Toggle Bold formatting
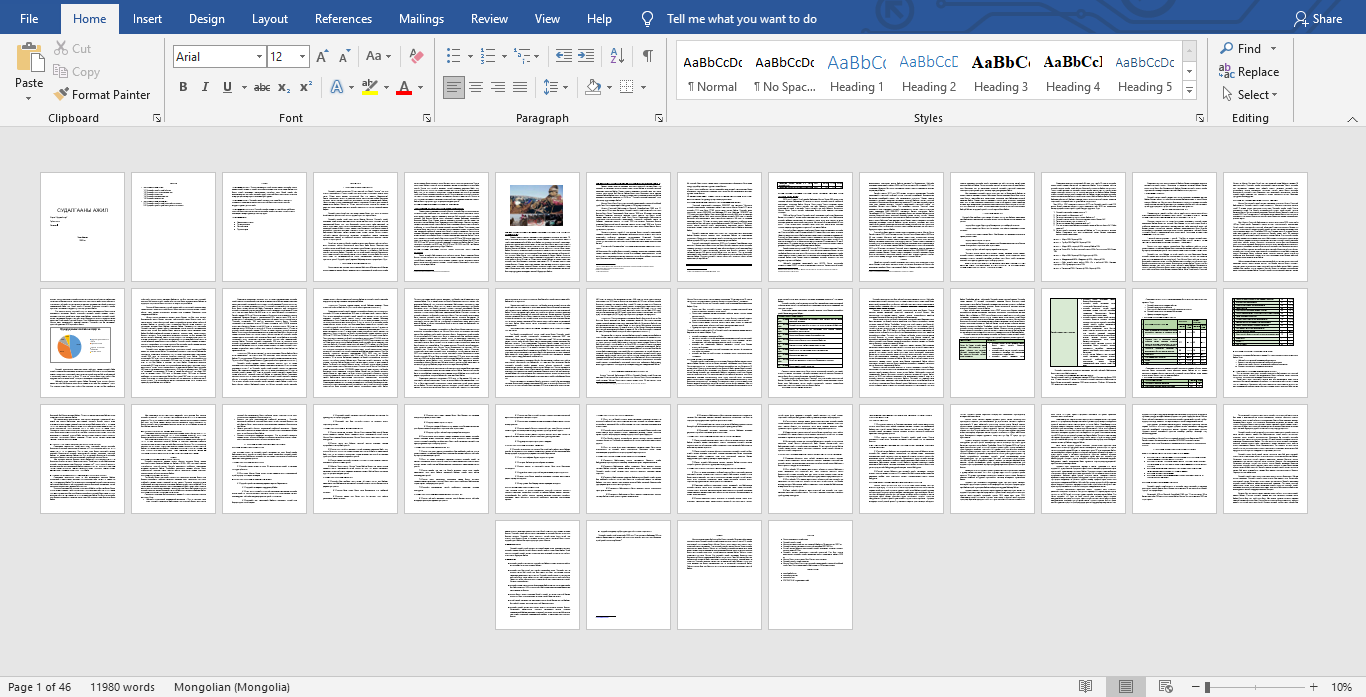The height and width of the screenshot is (697, 1366). [183, 87]
